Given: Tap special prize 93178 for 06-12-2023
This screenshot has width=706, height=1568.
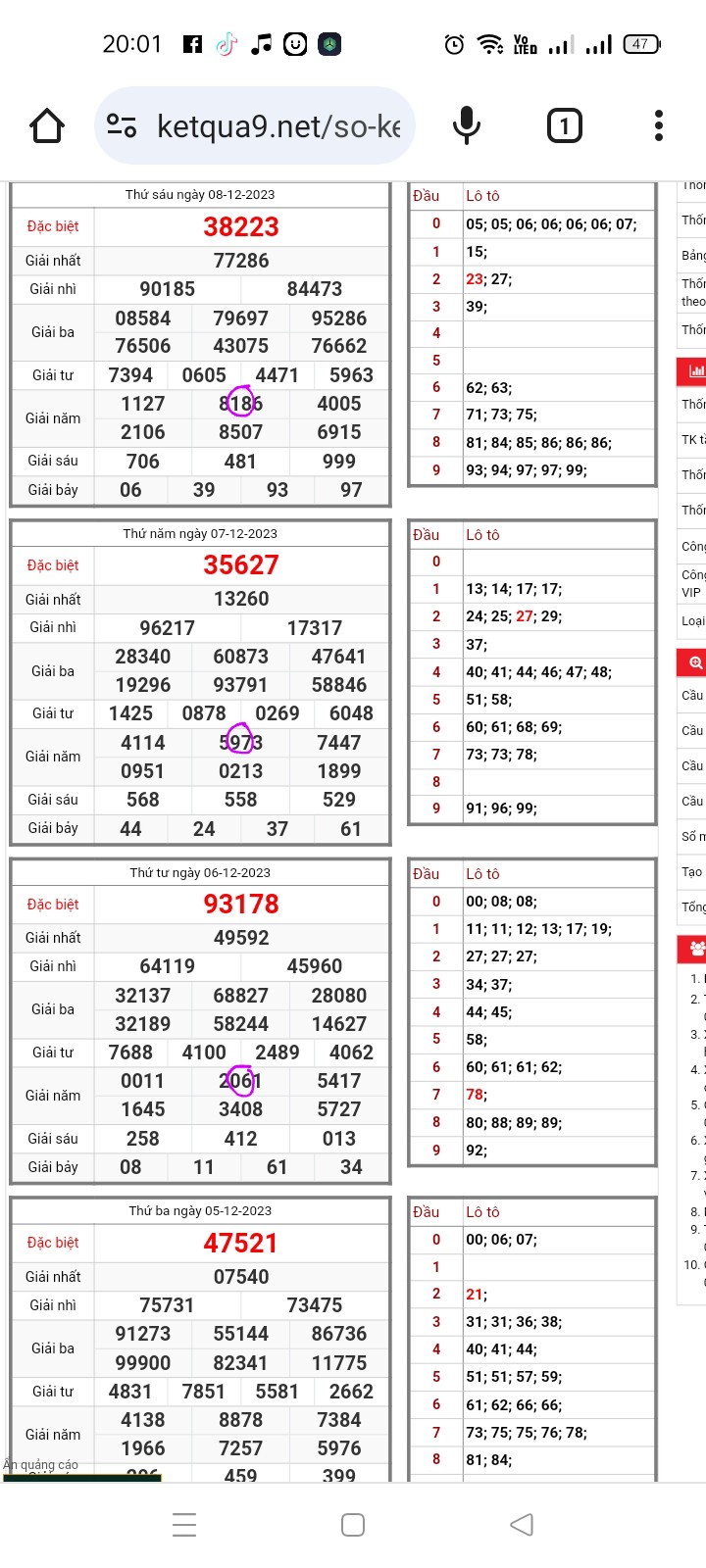Looking at the screenshot, I should [x=241, y=904].
